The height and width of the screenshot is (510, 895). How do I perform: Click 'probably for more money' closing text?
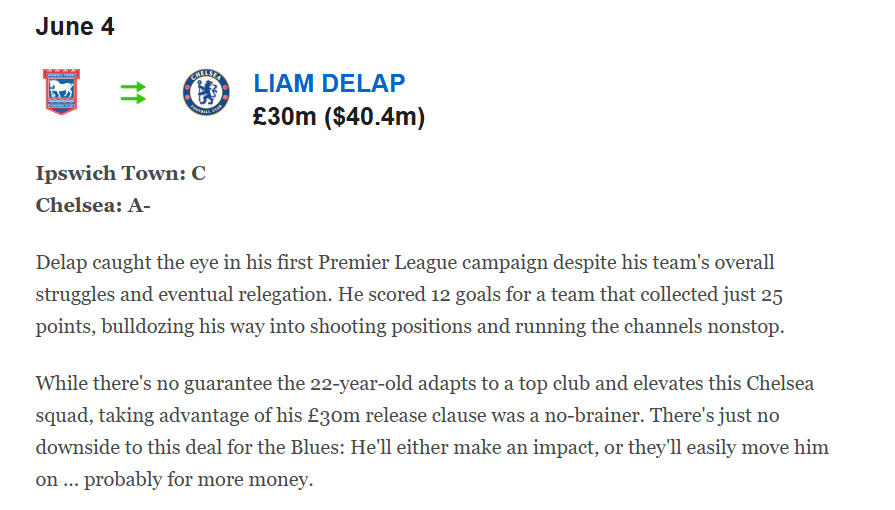199,479
